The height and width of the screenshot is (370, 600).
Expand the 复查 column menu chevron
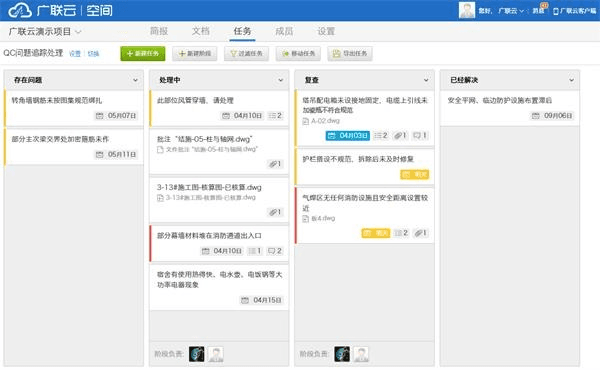click(426, 80)
